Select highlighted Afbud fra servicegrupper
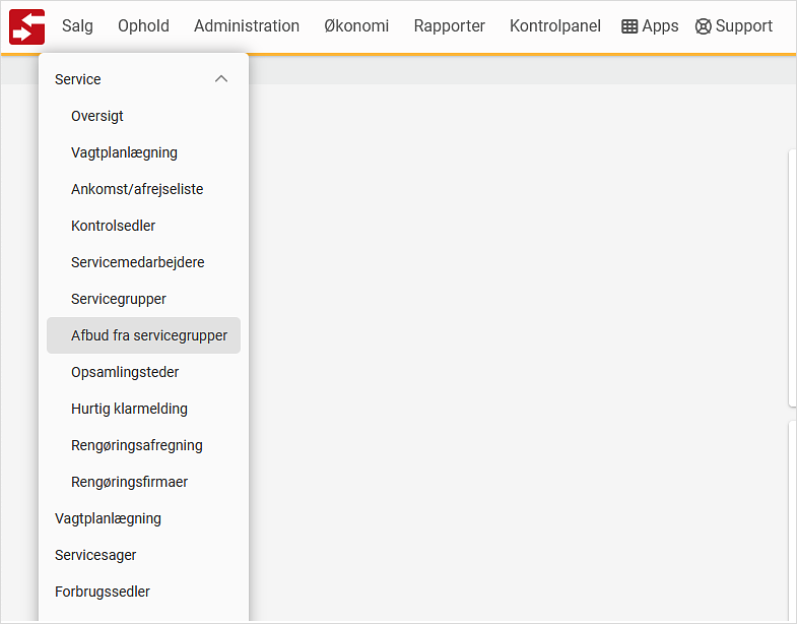This screenshot has width=797, height=624. coord(143,335)
